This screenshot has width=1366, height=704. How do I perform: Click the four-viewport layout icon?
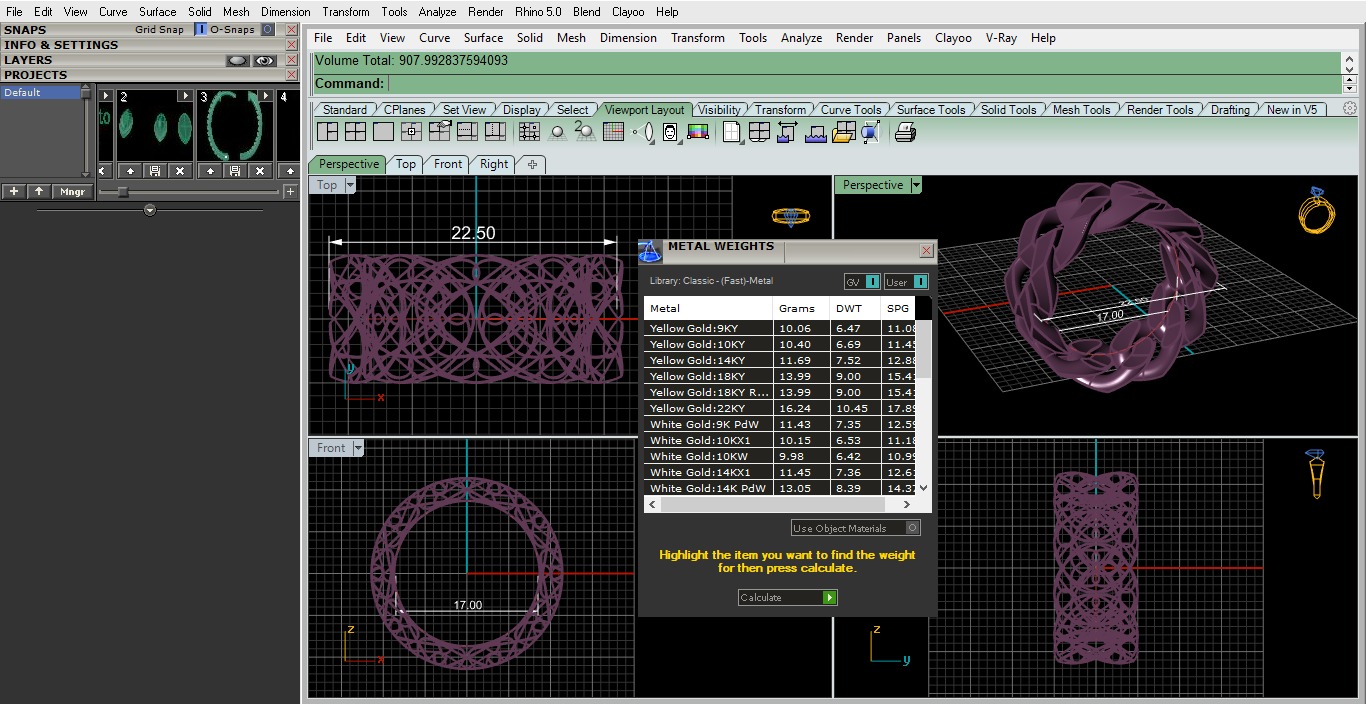[355, 131]
